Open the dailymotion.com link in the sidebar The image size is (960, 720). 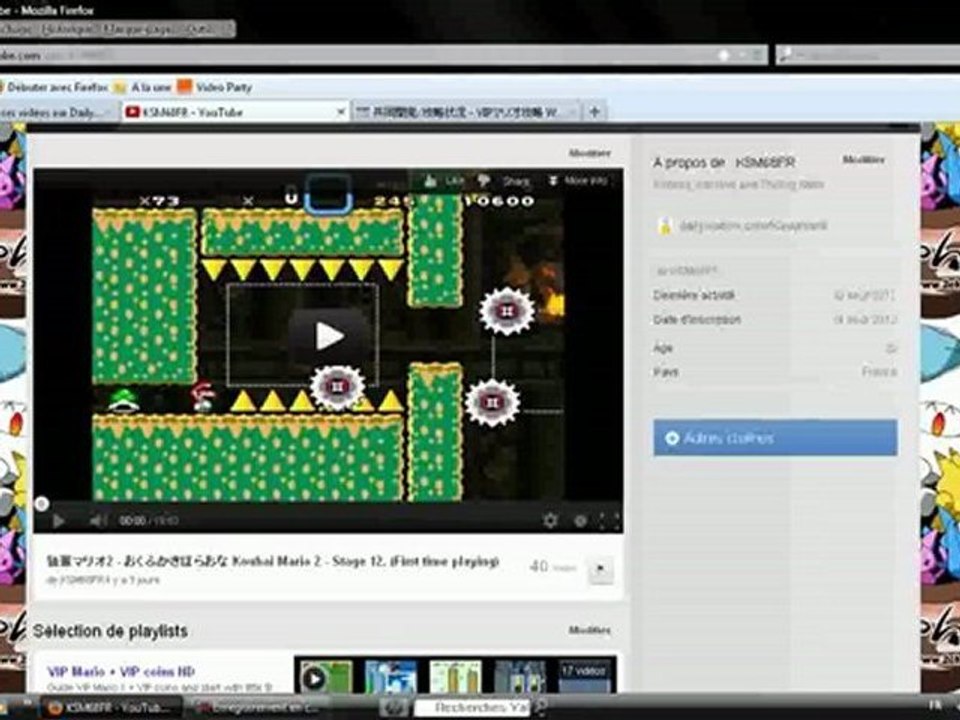point(752,226)
